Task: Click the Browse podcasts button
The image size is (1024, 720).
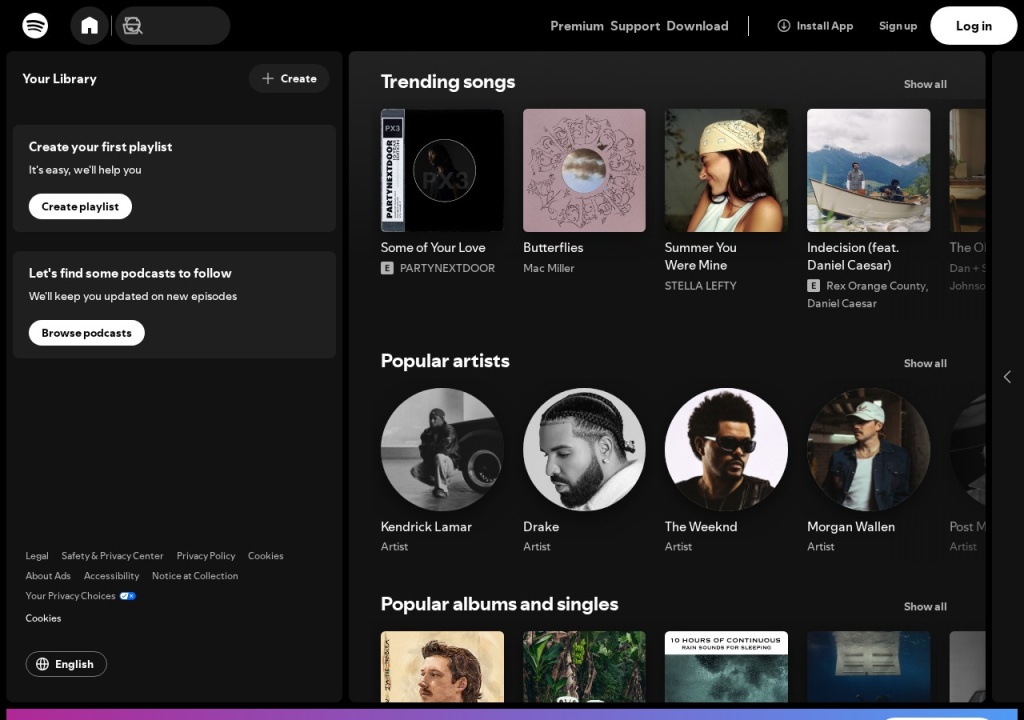Action: (86, 333)
